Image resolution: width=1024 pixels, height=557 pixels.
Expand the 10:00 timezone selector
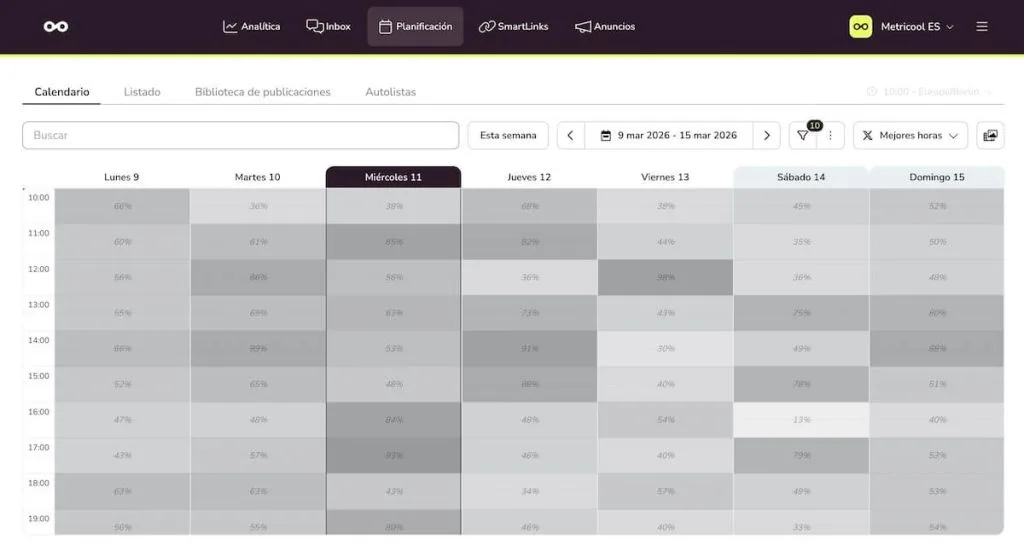930,92
